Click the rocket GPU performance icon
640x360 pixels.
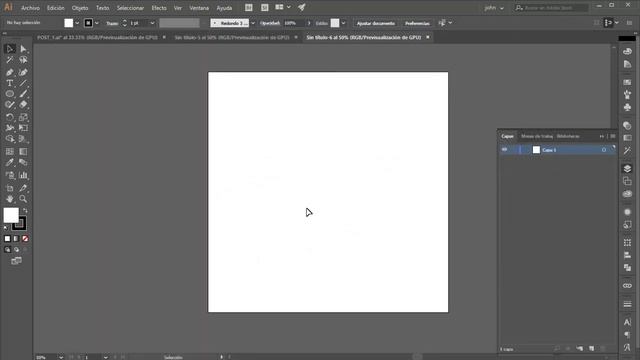click(x=302, y=7)
